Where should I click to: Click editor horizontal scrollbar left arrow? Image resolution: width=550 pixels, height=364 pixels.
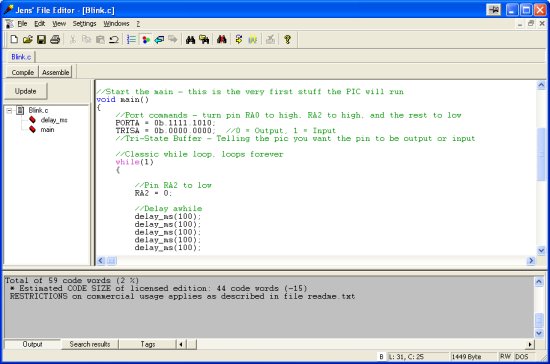coord(101,261)
